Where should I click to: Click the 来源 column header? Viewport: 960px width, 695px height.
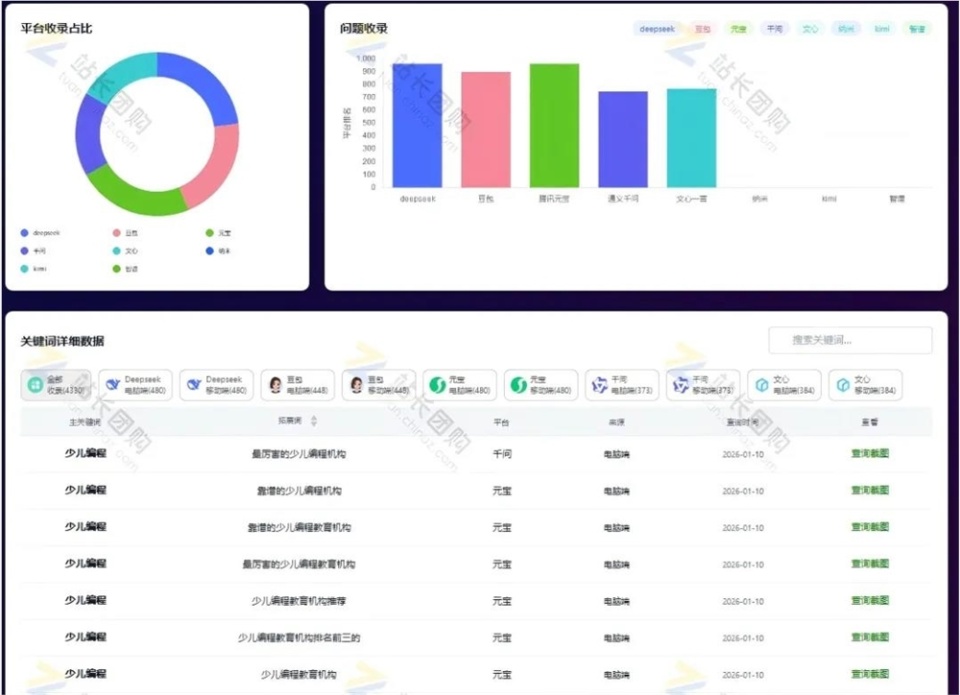tap(616, 422)
